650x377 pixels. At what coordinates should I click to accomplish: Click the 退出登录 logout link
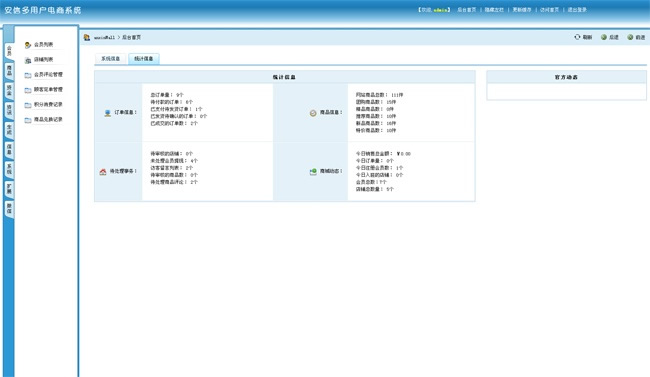point(577,10)
